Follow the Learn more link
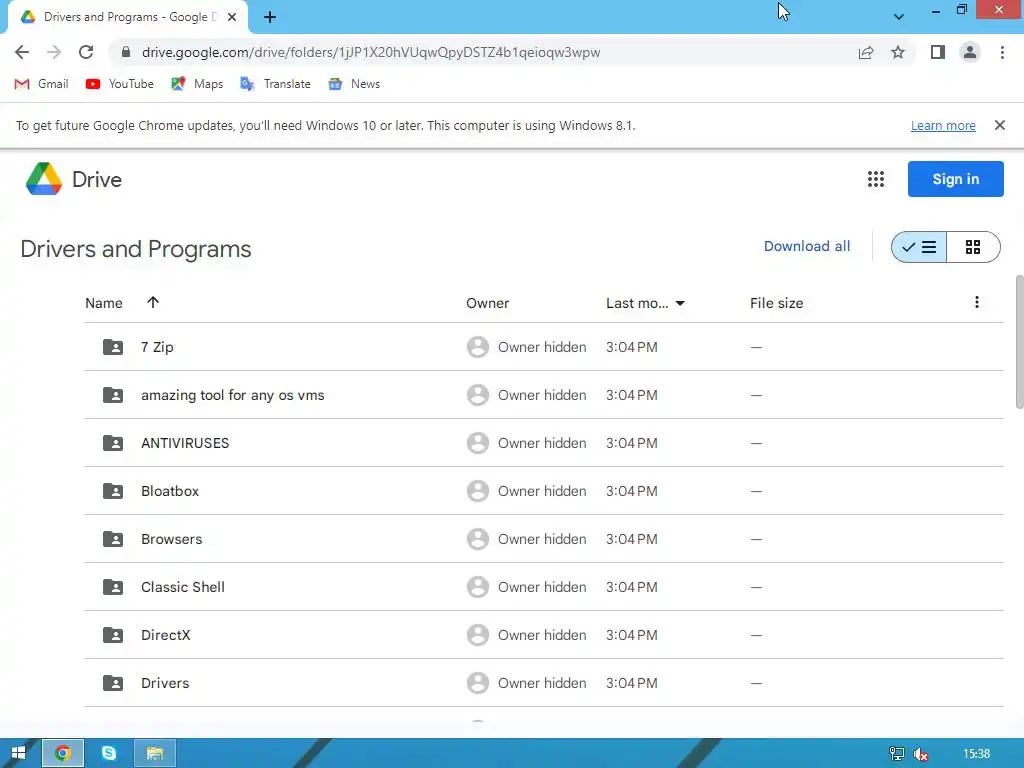 [943, 125]
